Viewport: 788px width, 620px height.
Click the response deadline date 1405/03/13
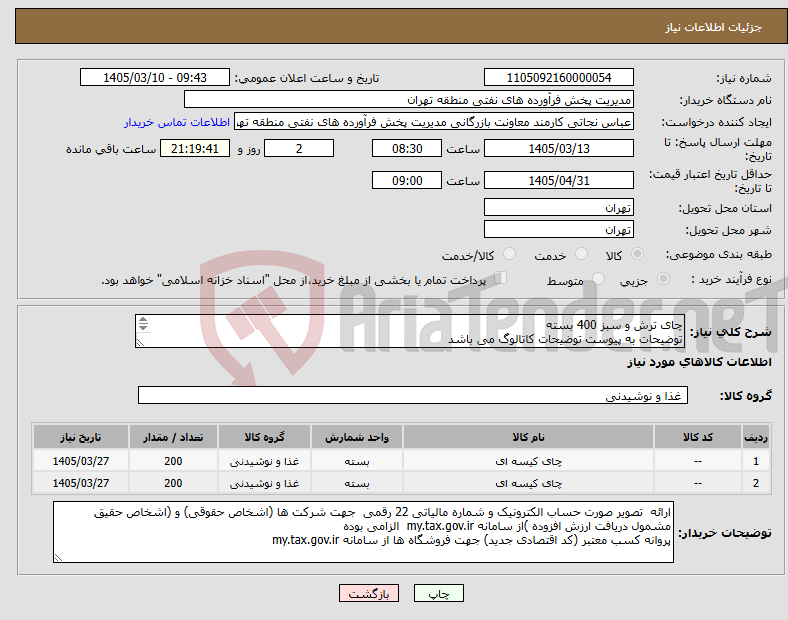click(558, 149)
